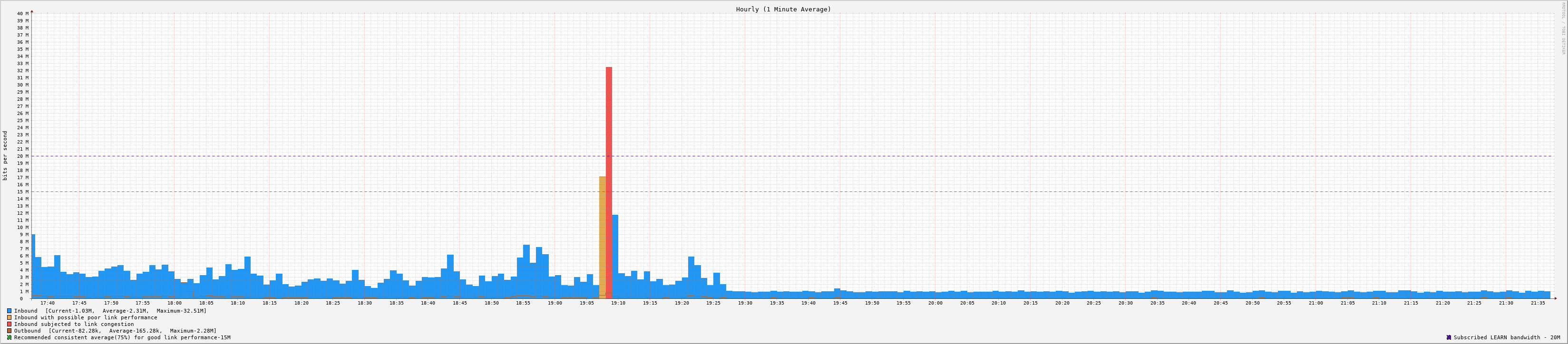Click the RRDTOOL / TOBI OETIKER watermark
This screenshot has height=344, width=1568.
point(1562,28)
